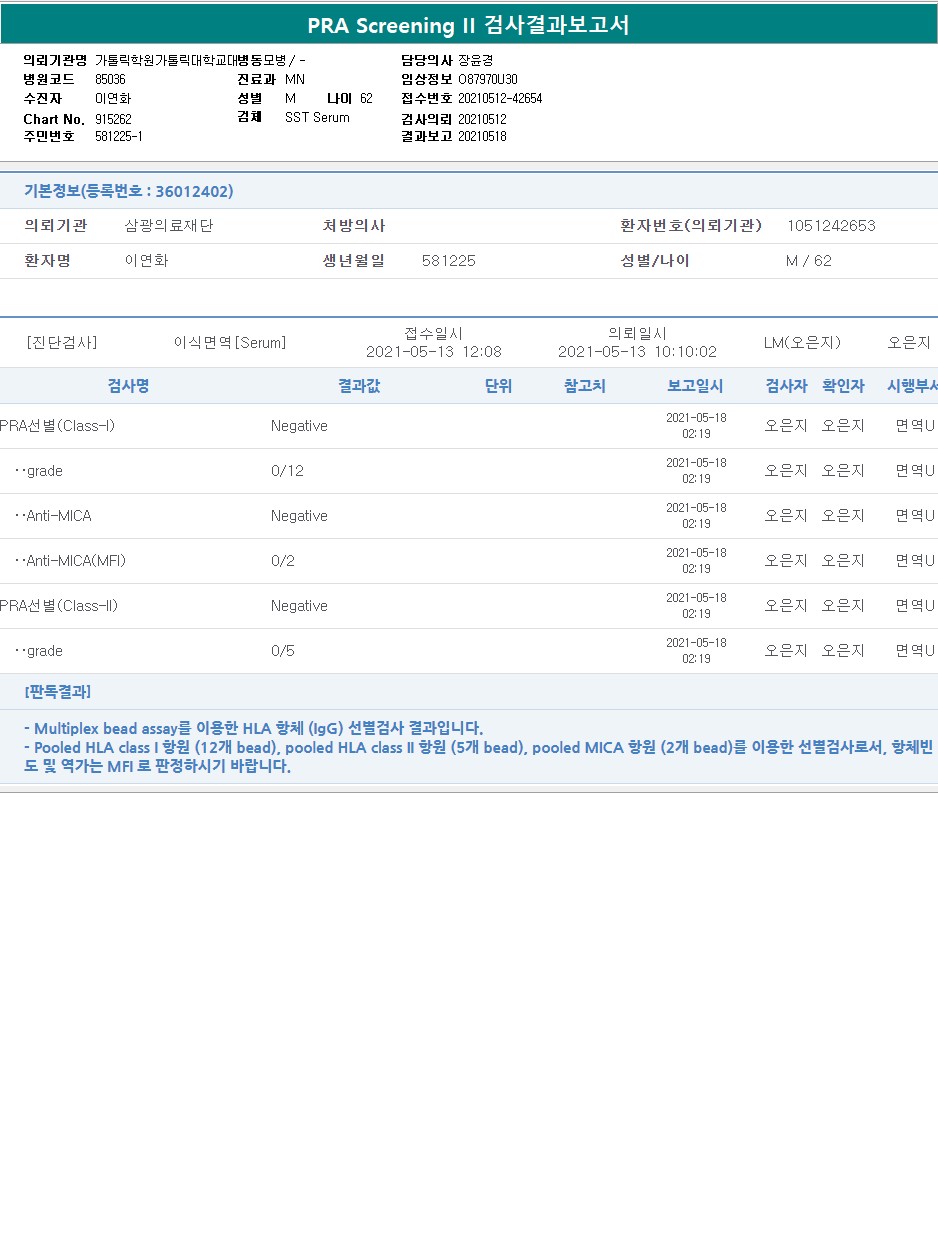Click LM(오은지) text

pyautogui.click(x=802, y=343)
